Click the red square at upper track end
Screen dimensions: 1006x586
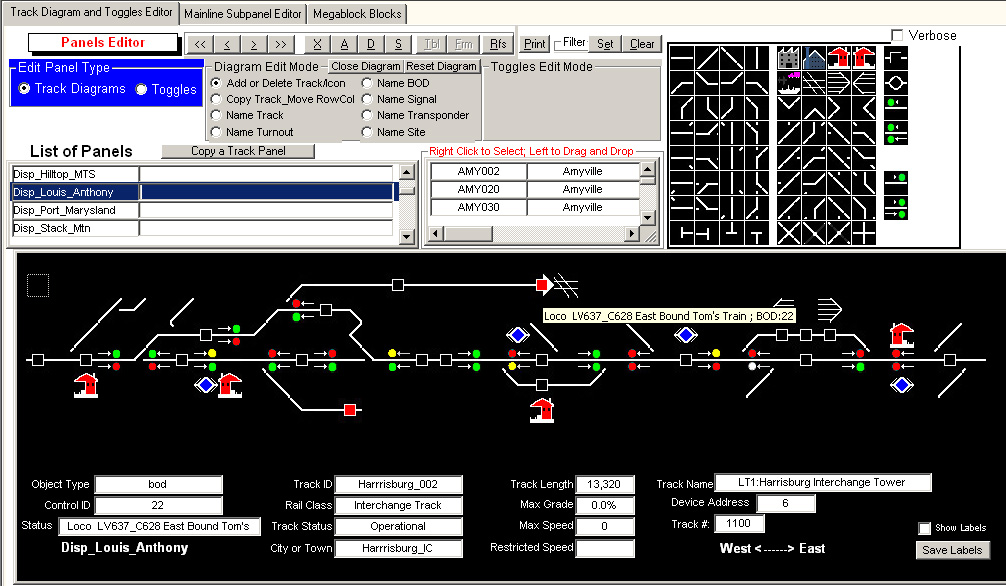(x=542, y=285)
